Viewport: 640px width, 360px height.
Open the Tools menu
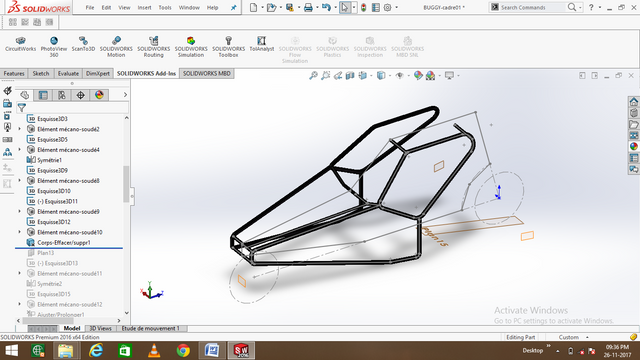(165, 7)
